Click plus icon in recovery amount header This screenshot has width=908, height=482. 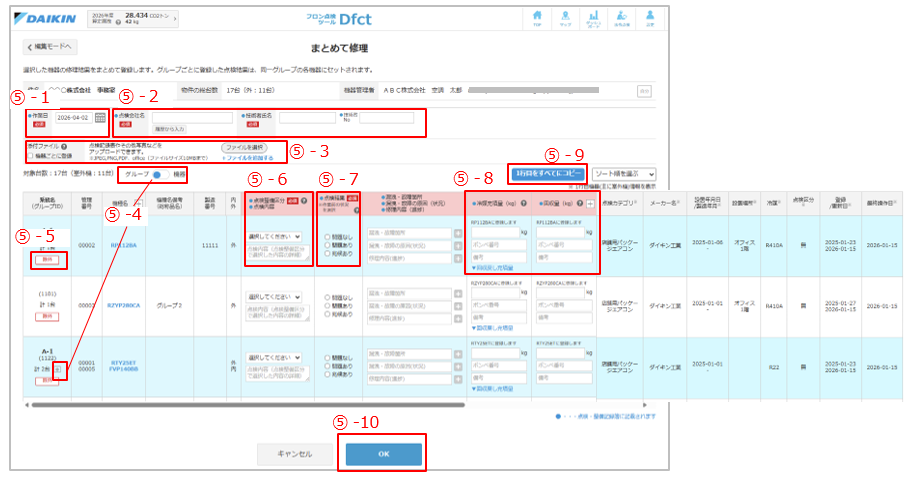pyautogui.click(x=590, y=204)
